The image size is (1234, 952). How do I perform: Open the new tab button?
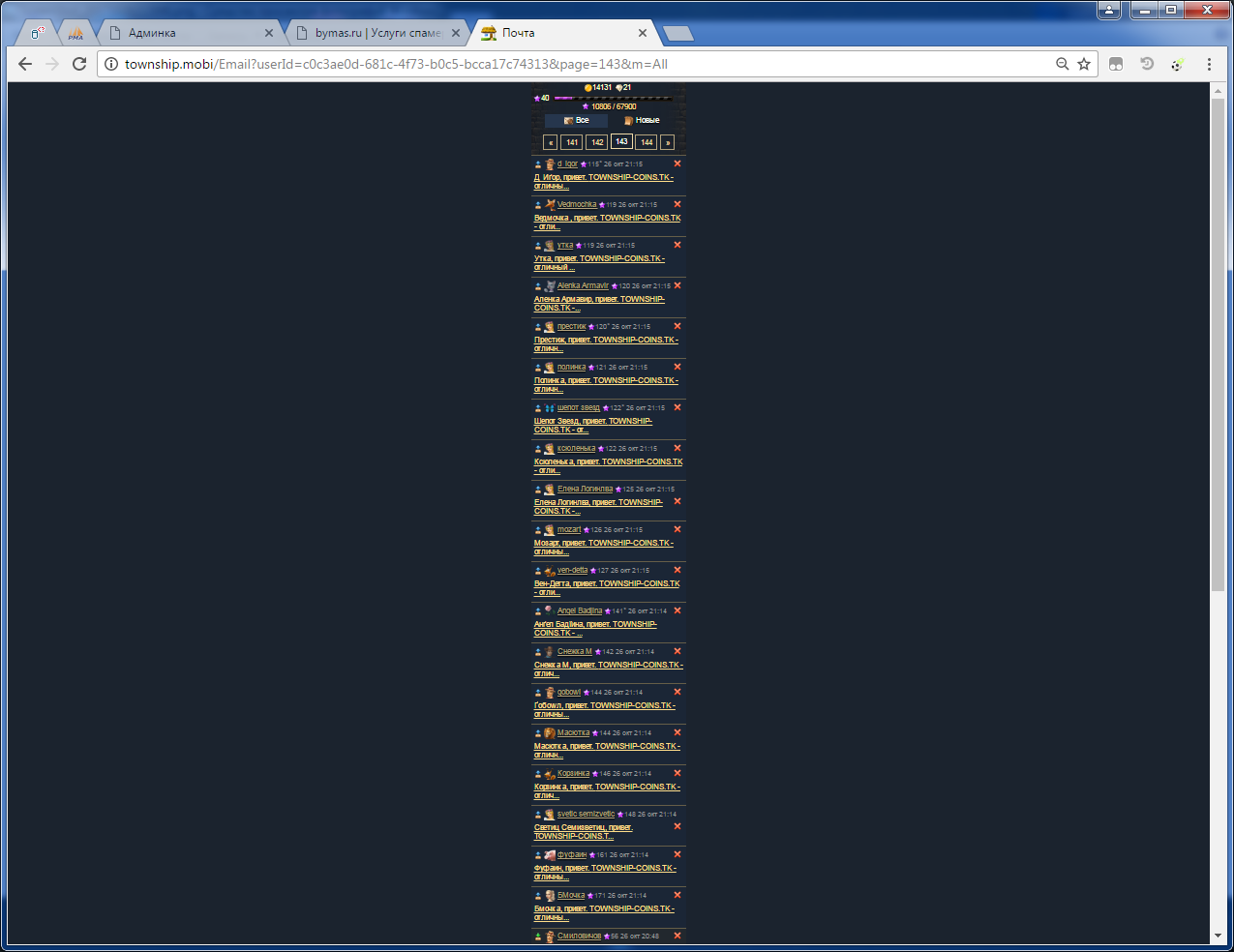678,34
